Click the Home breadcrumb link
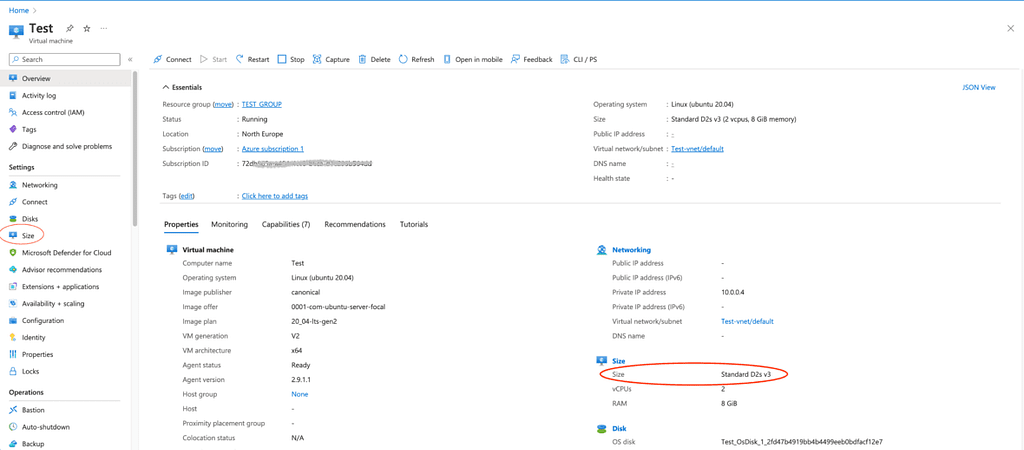Image resolution: width=1024 pixels, height=450 pixels. [x=18, y=10]
